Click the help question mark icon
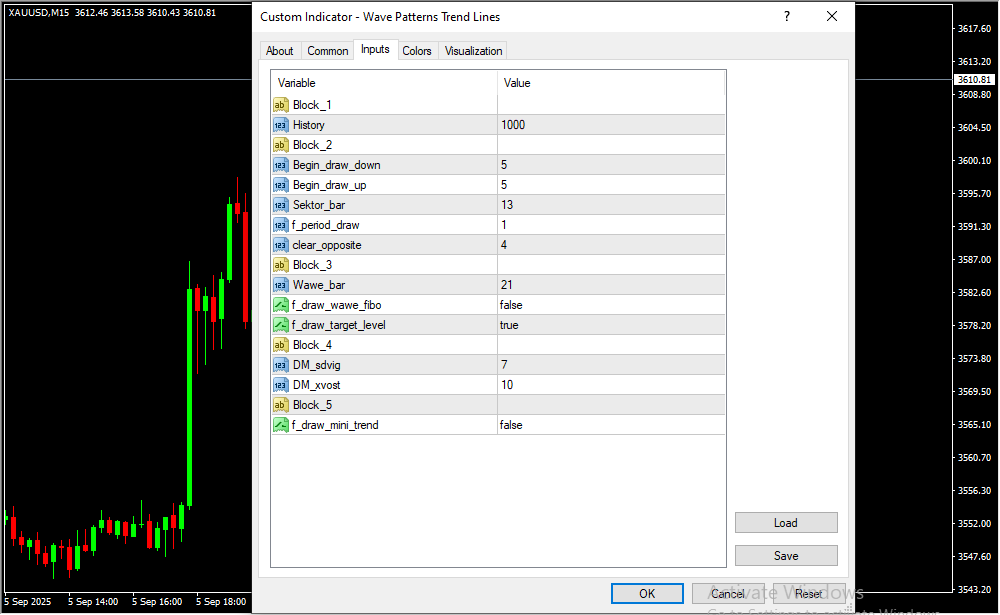This screenshot has width=1000, height=615. coord(787,17)
